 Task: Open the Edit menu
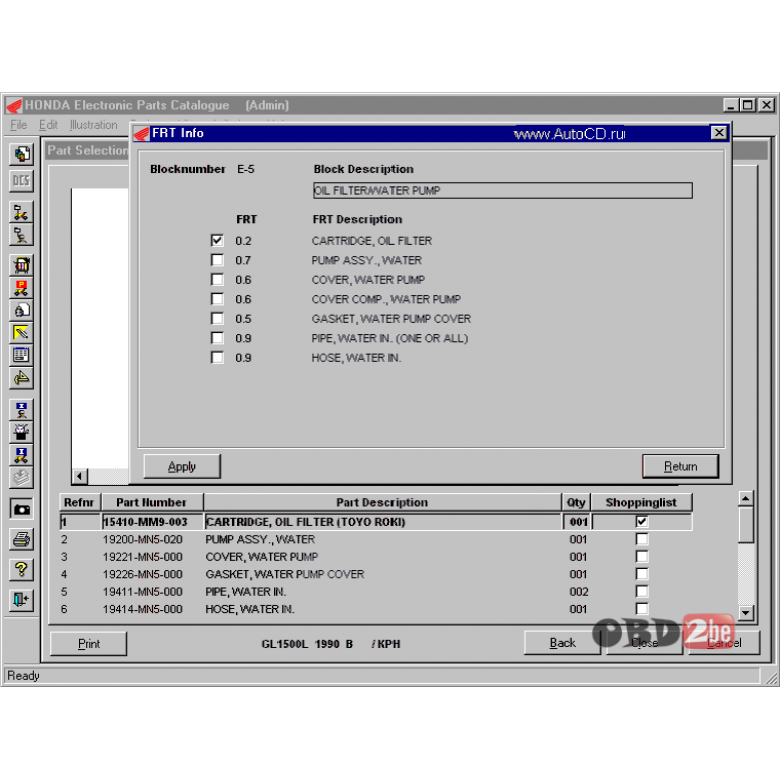(x=48, y=125)
